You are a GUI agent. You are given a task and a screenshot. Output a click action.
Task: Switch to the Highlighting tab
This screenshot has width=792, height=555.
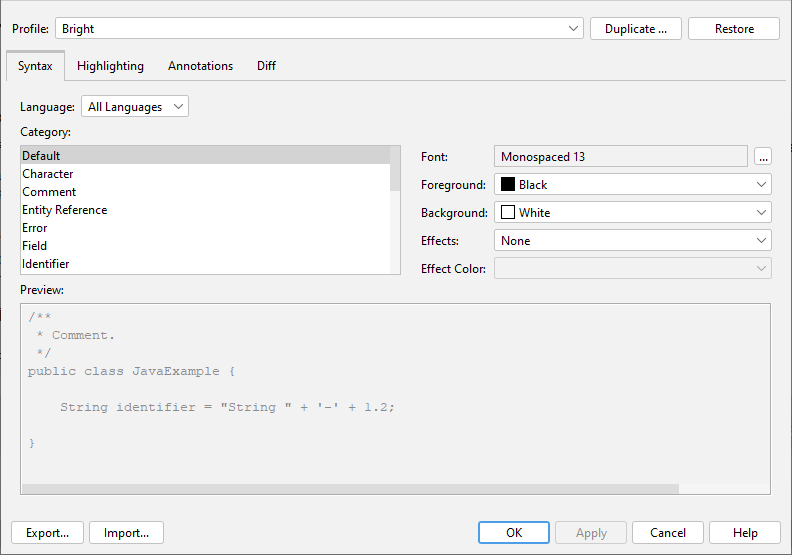click(x=110, y=66)
